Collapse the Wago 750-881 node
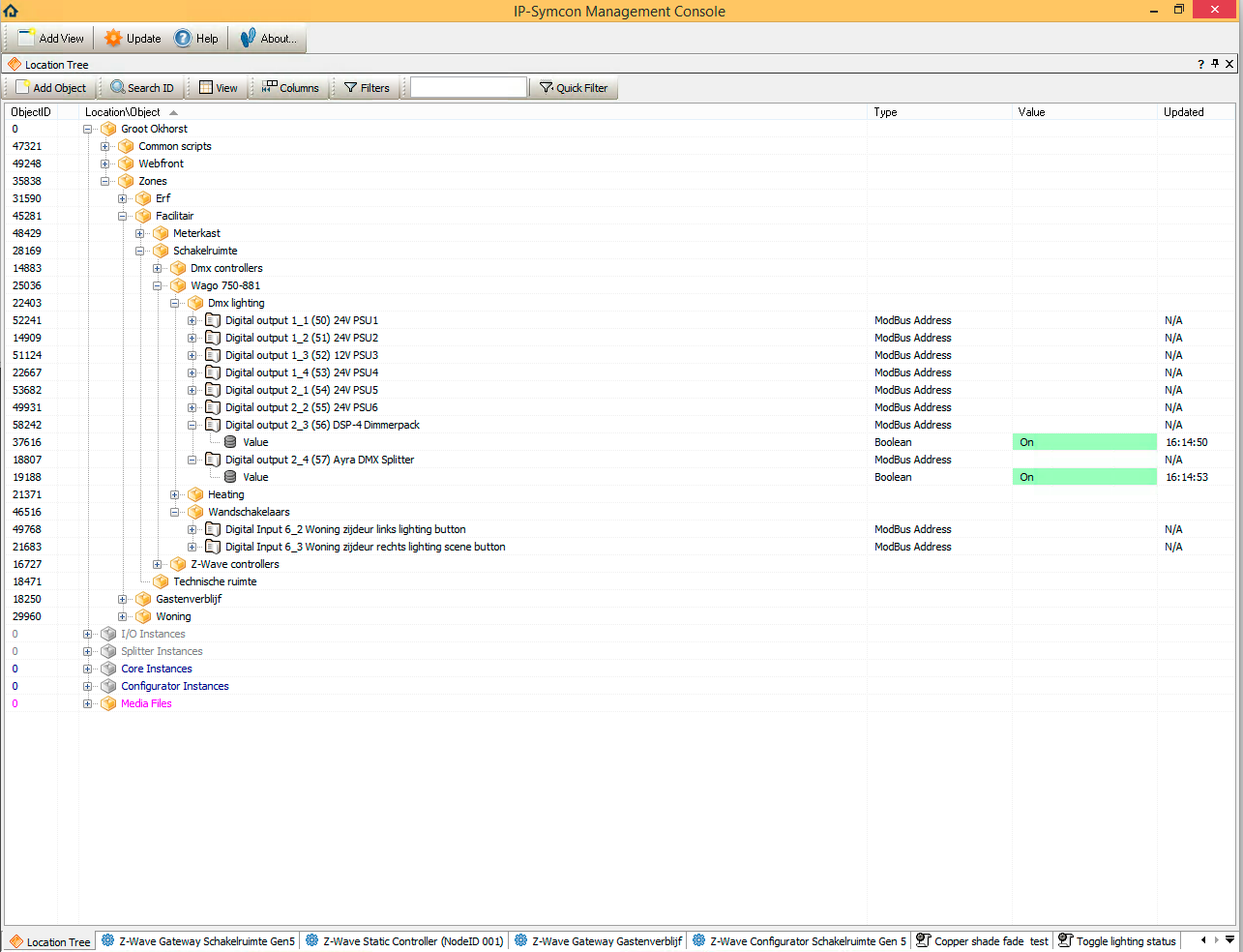The height and width of the screenshot is (952, 1243). pos(157,286)
